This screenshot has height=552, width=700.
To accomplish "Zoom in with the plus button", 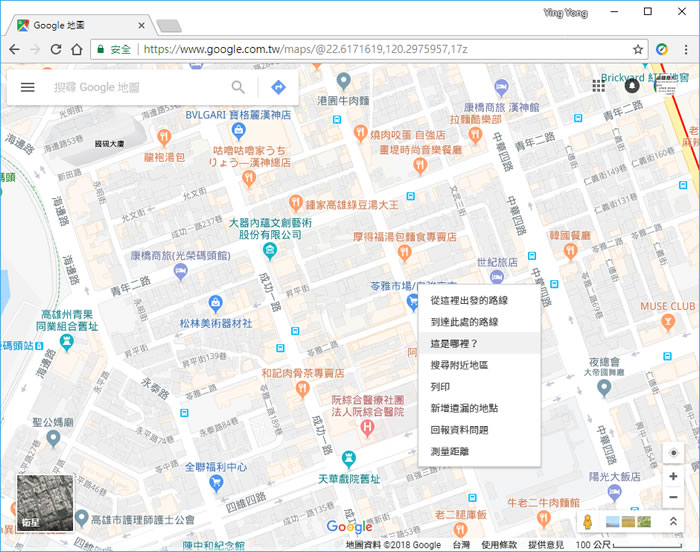I will coord(673,477).
